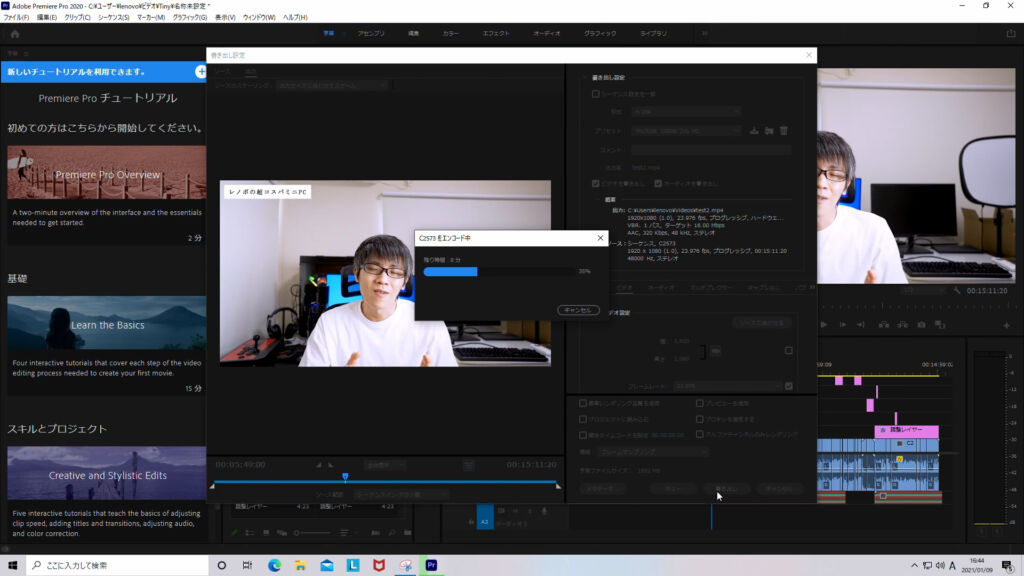The width and height of the screenshot is (1024, 576).
Task: Click the project panel pencil icon
Action: pos(234,533)
